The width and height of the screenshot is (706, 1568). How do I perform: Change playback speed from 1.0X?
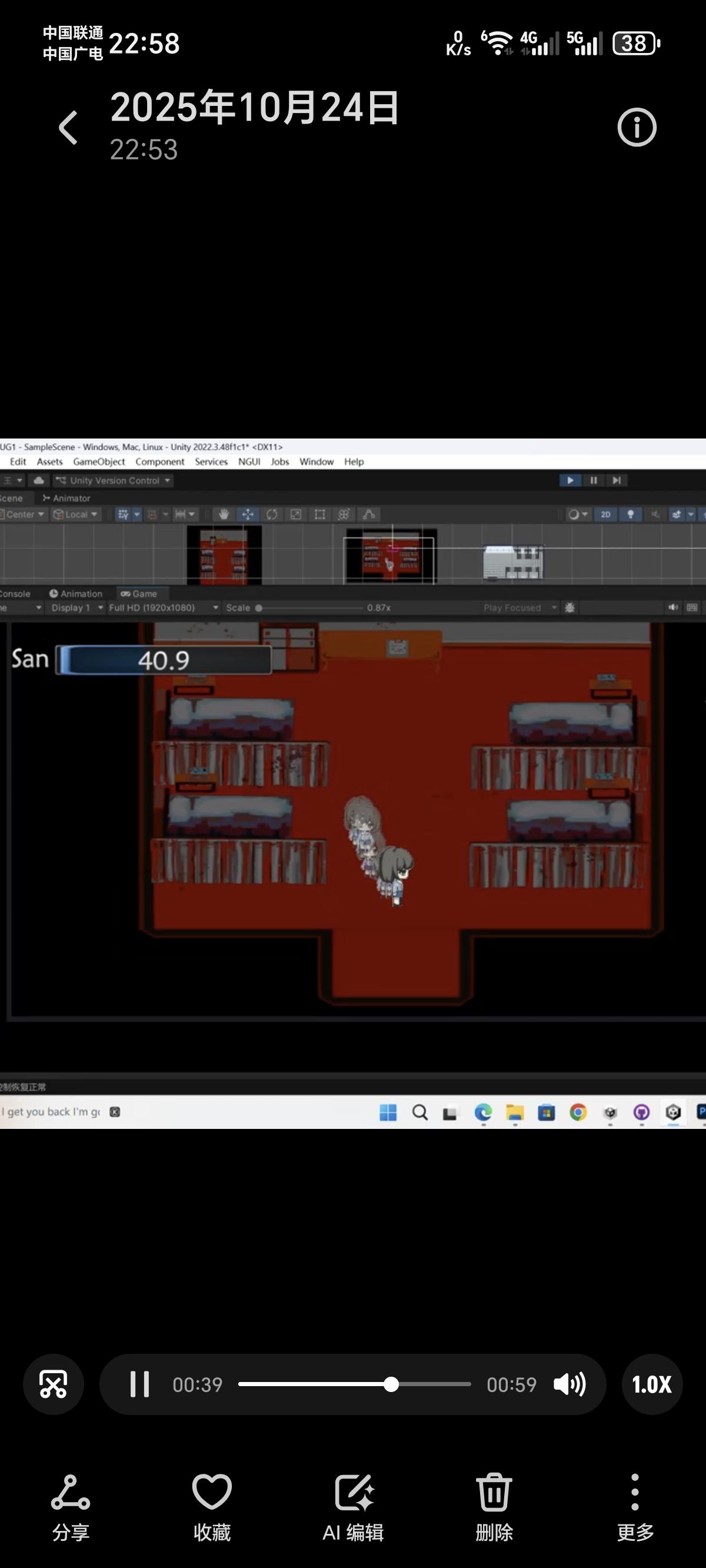[652, 1384]
